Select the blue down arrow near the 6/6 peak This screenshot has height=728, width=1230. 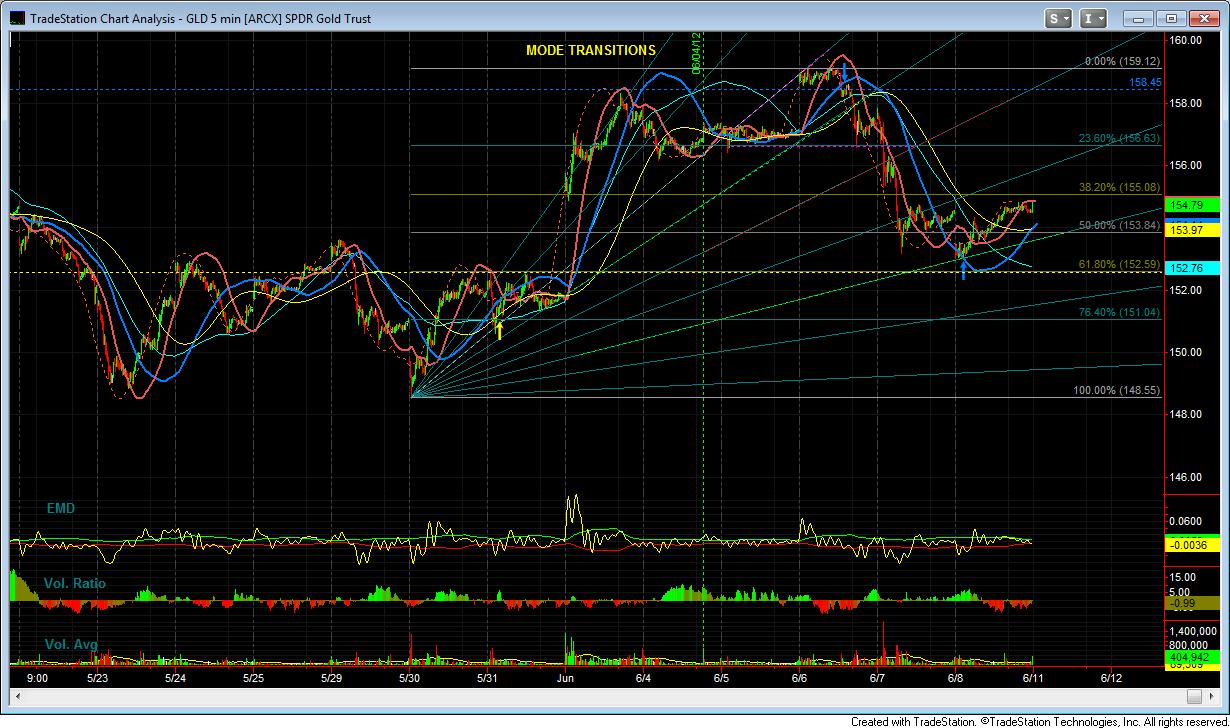[845, 72]
